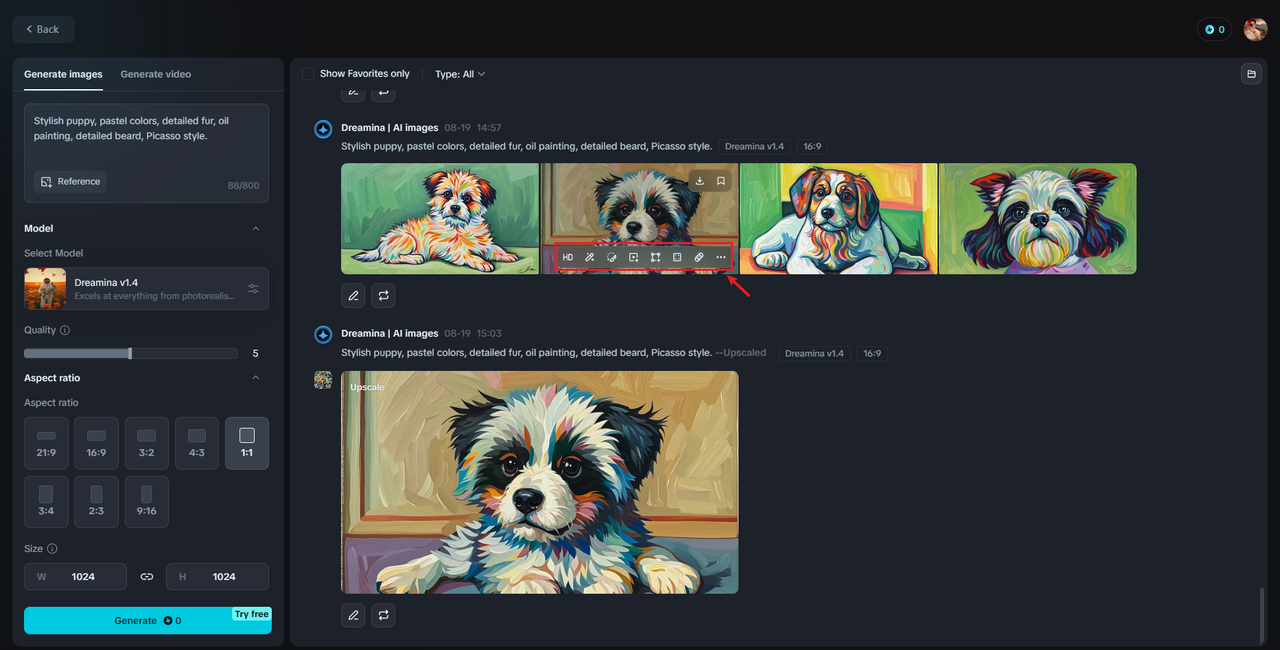The image size is (1280, 650).
Task: Click the credits counter showing 0 in the header
Action: 1214,29
